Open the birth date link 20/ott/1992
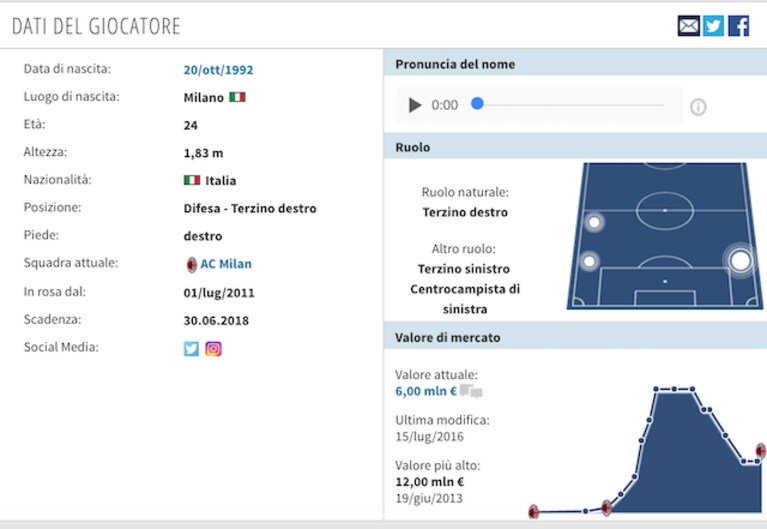This screenshot has width=767, height=529. (218, 70)
